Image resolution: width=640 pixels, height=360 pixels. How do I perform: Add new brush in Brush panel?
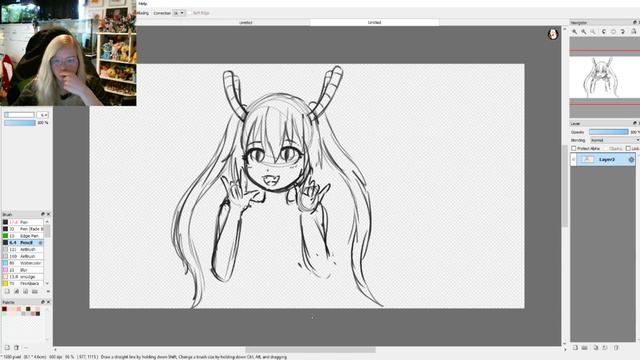pos(7,291)
